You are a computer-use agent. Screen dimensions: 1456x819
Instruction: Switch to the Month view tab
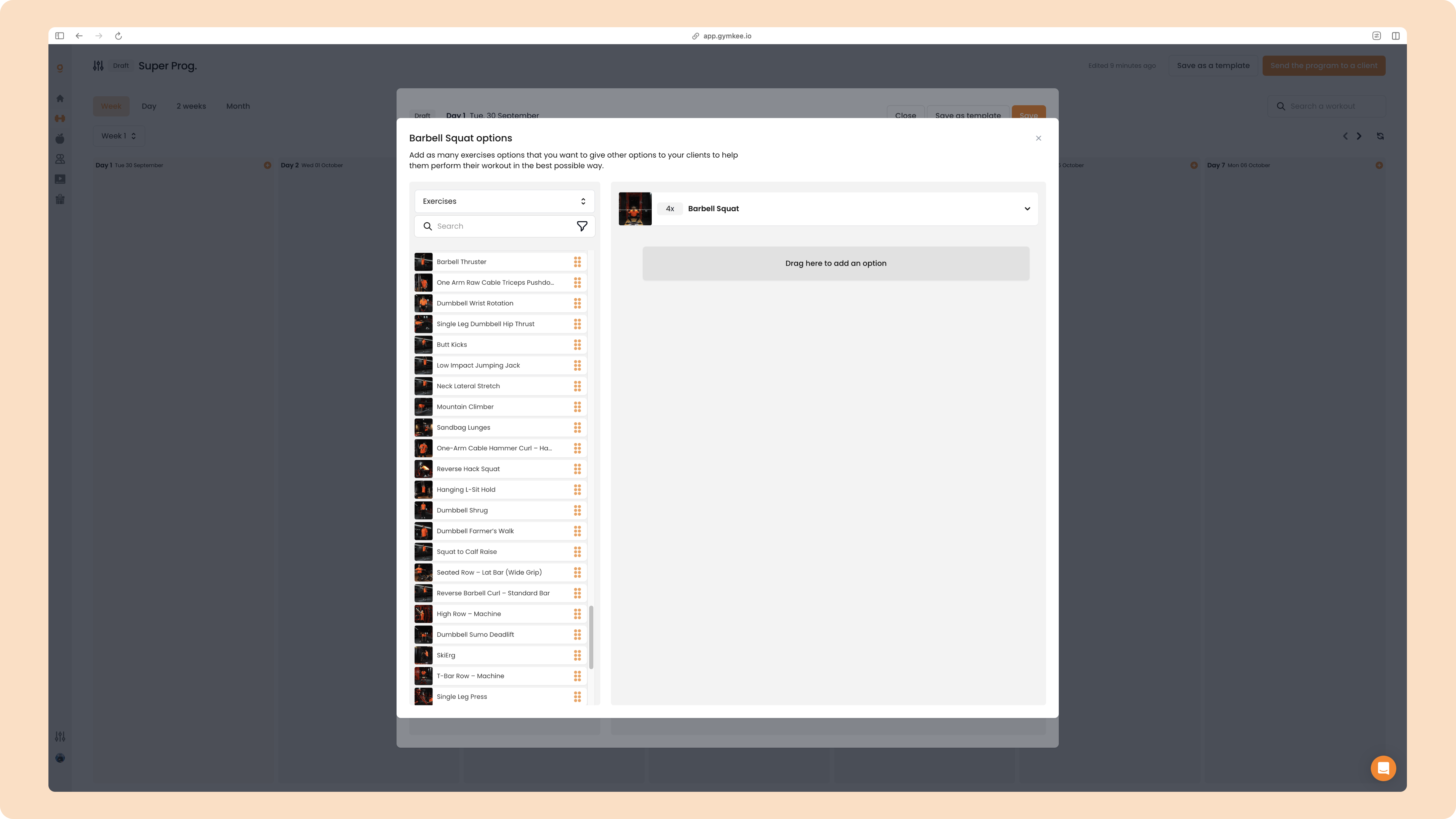pos(238,106)
